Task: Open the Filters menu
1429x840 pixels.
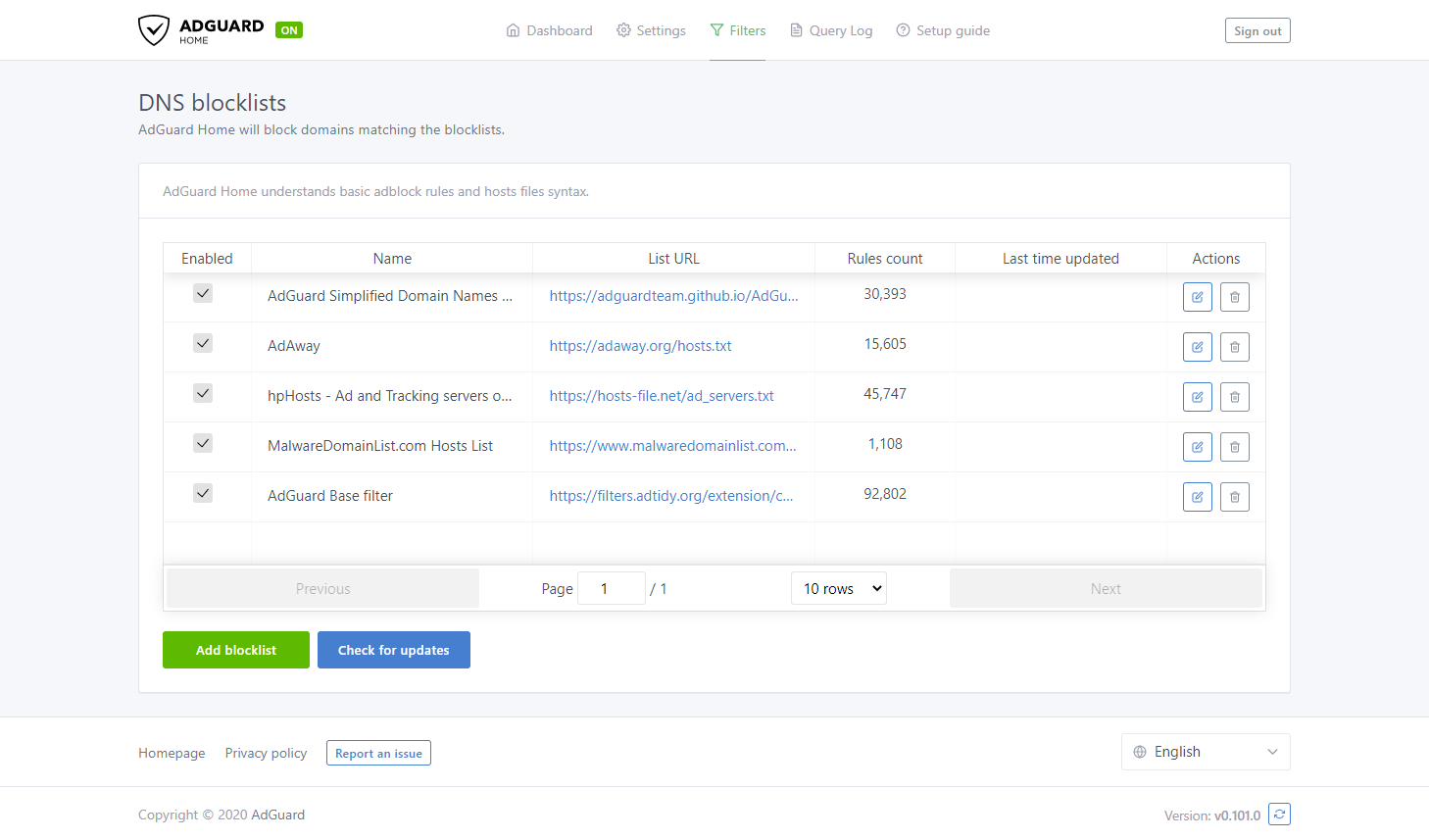Action: (x=737, y=30)
